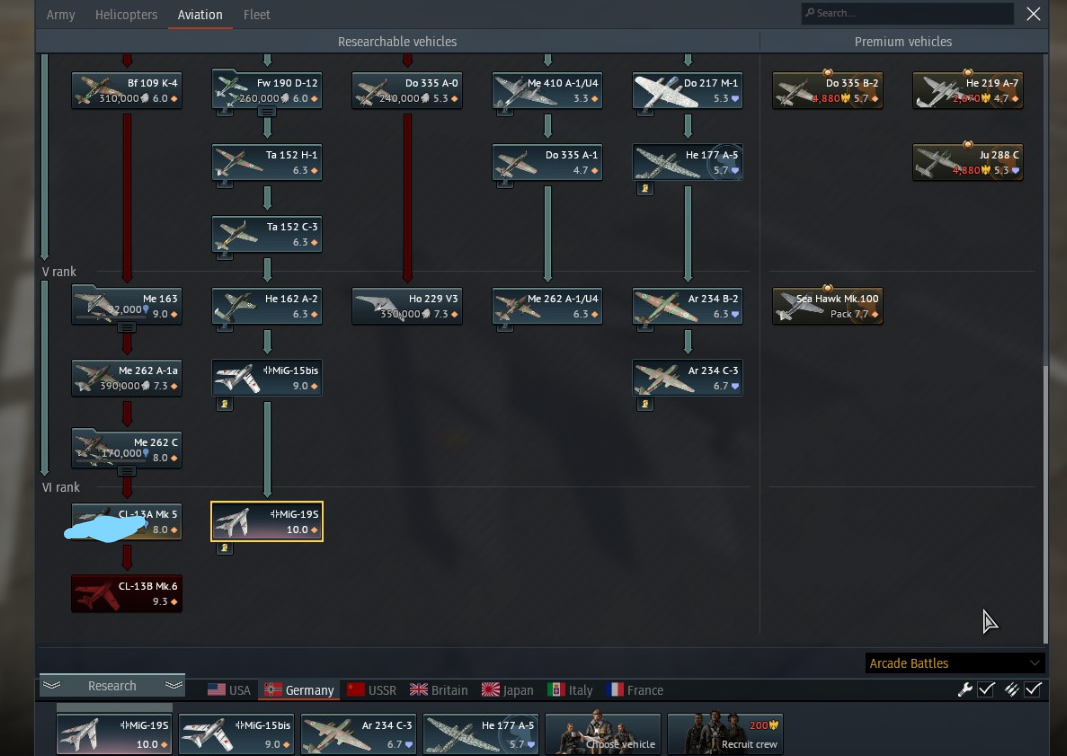Click the Research button

(x=112, y=685)
